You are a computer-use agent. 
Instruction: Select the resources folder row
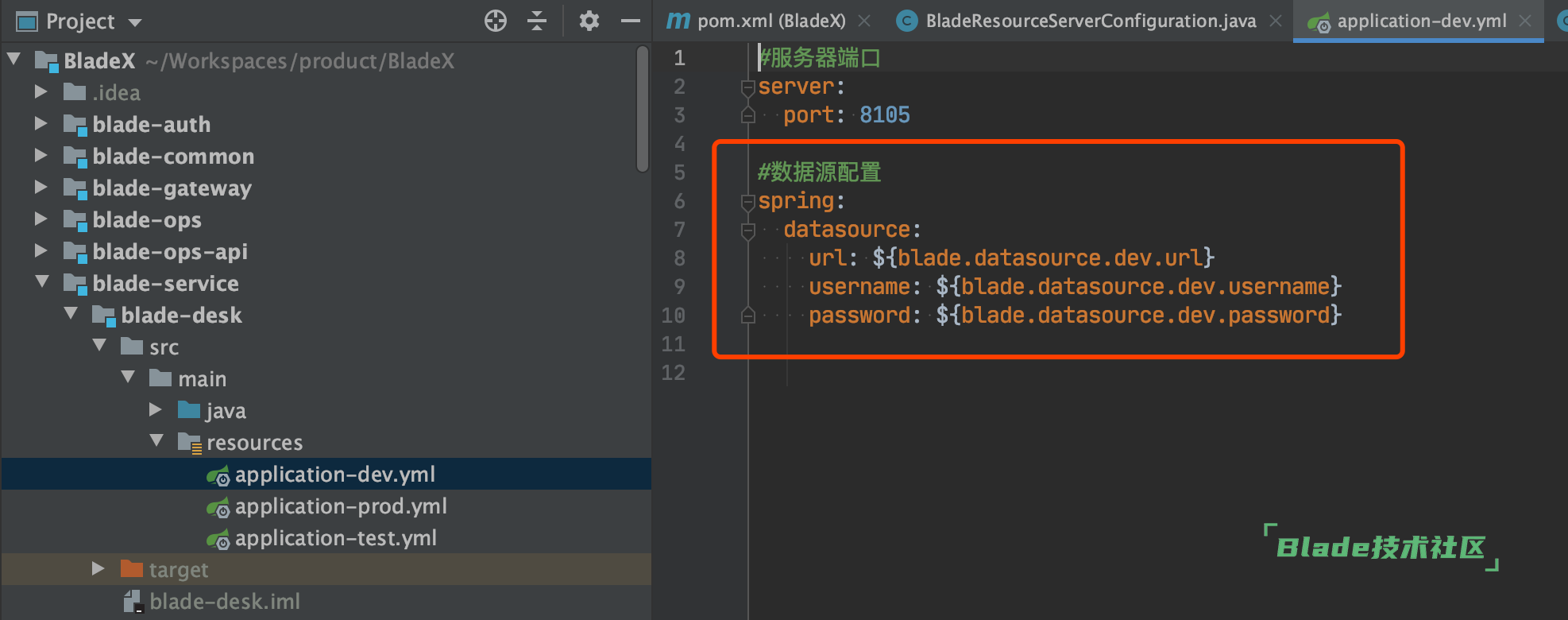tap(326, 442)
